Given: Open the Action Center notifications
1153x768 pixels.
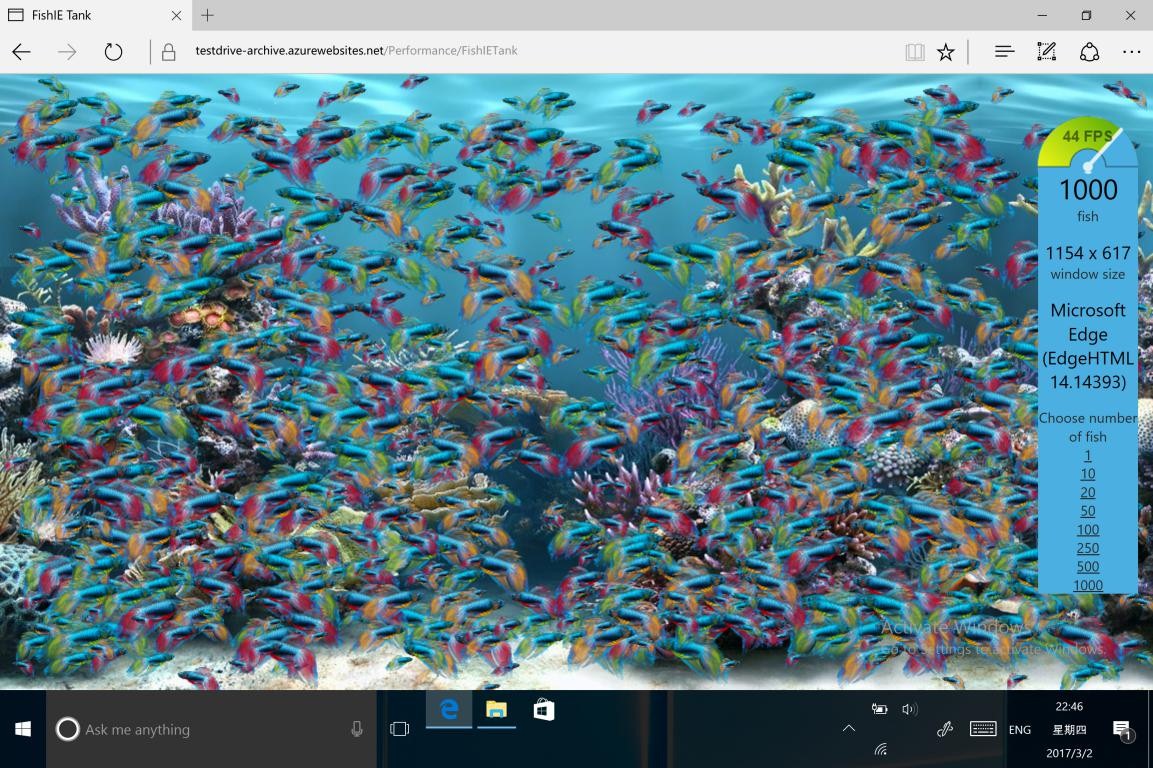Looking at the screenshot, I should click(1122, 730).
